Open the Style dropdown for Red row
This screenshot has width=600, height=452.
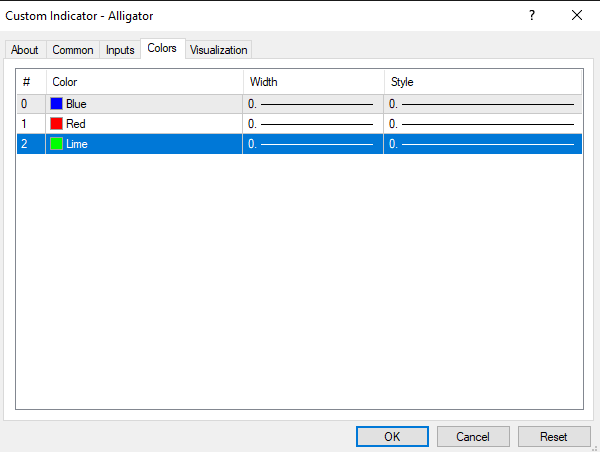tap(482, 124)
